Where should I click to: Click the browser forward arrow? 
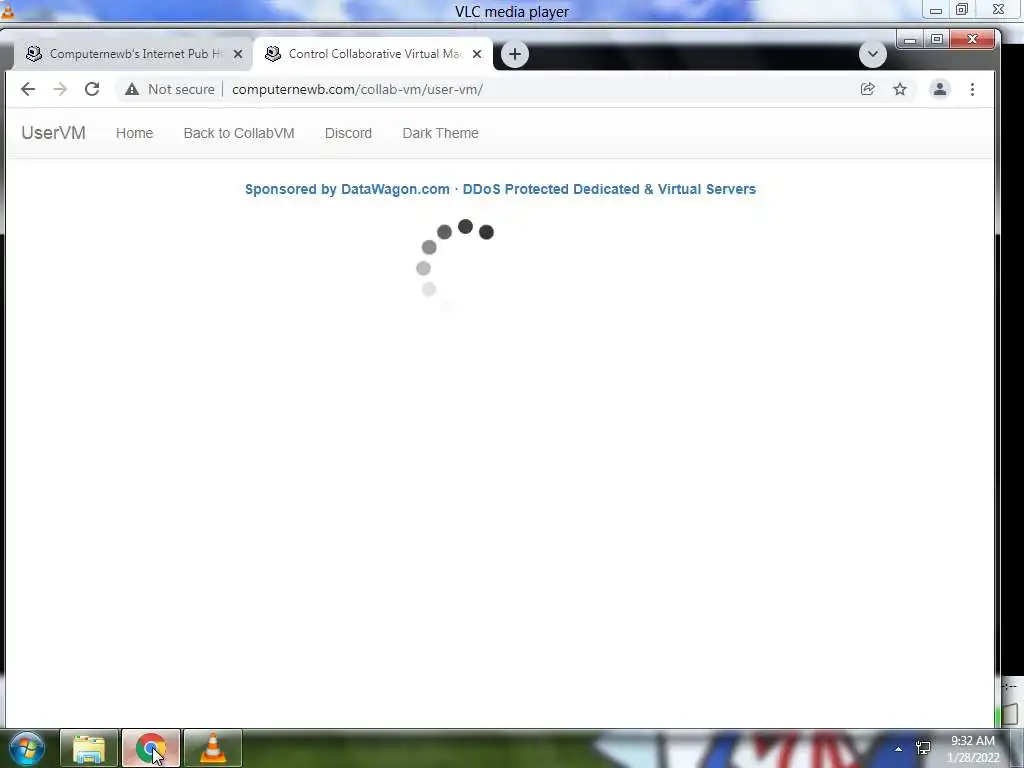point(60,89)
